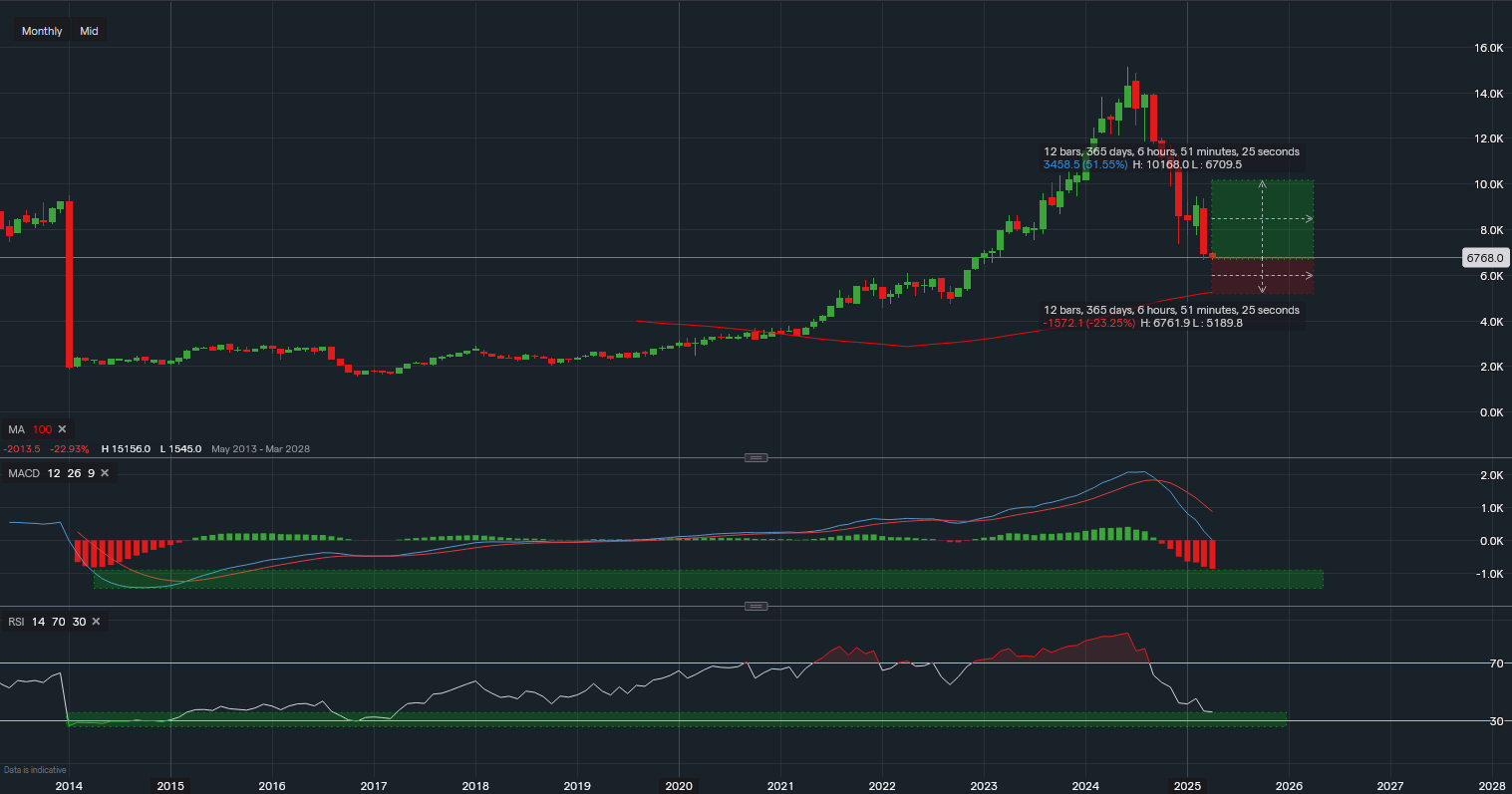
Task: Remove the MACD indicator via its X icon
Action: point(107,473)
